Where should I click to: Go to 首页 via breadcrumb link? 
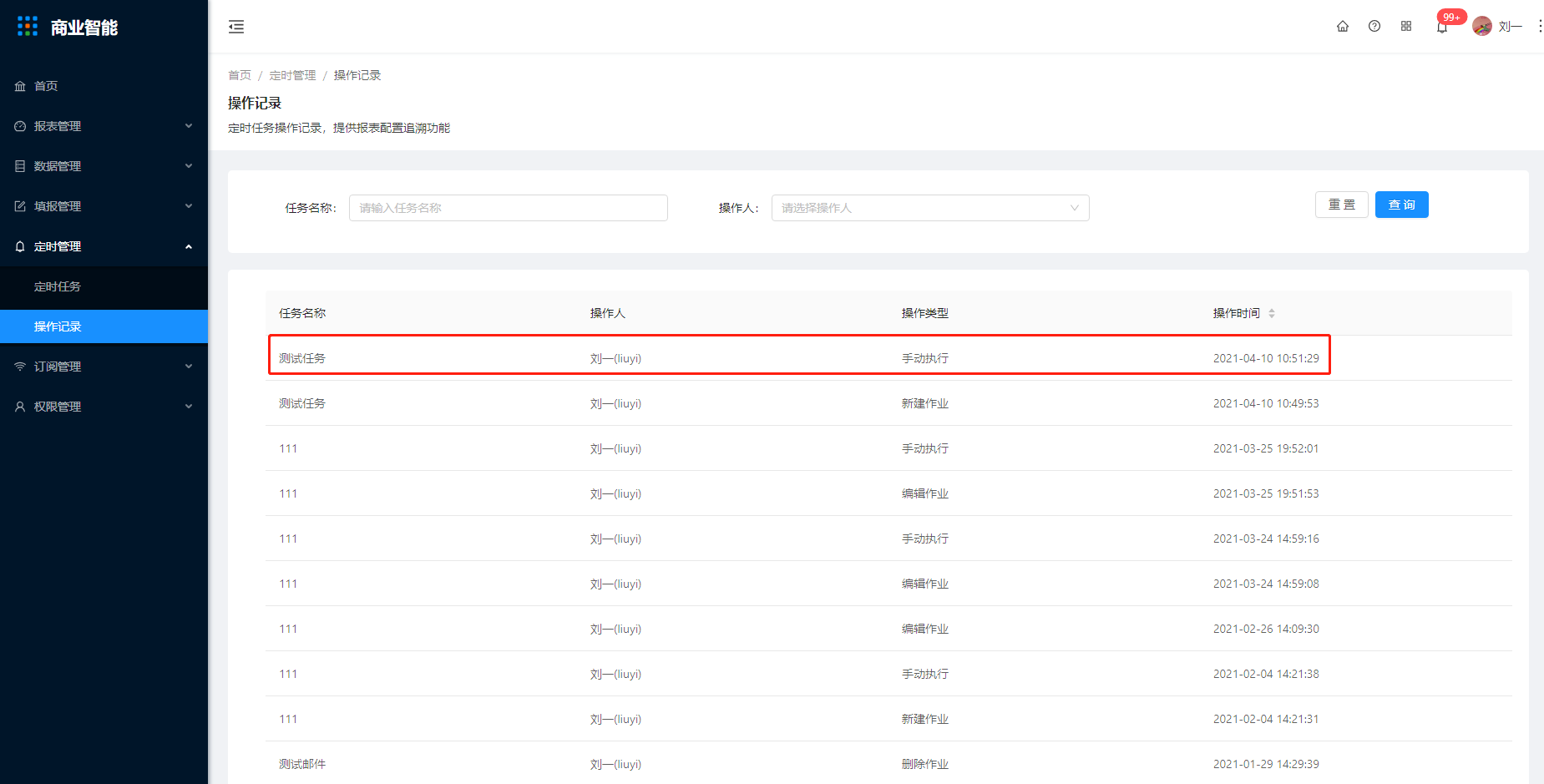tap(240, 75)
